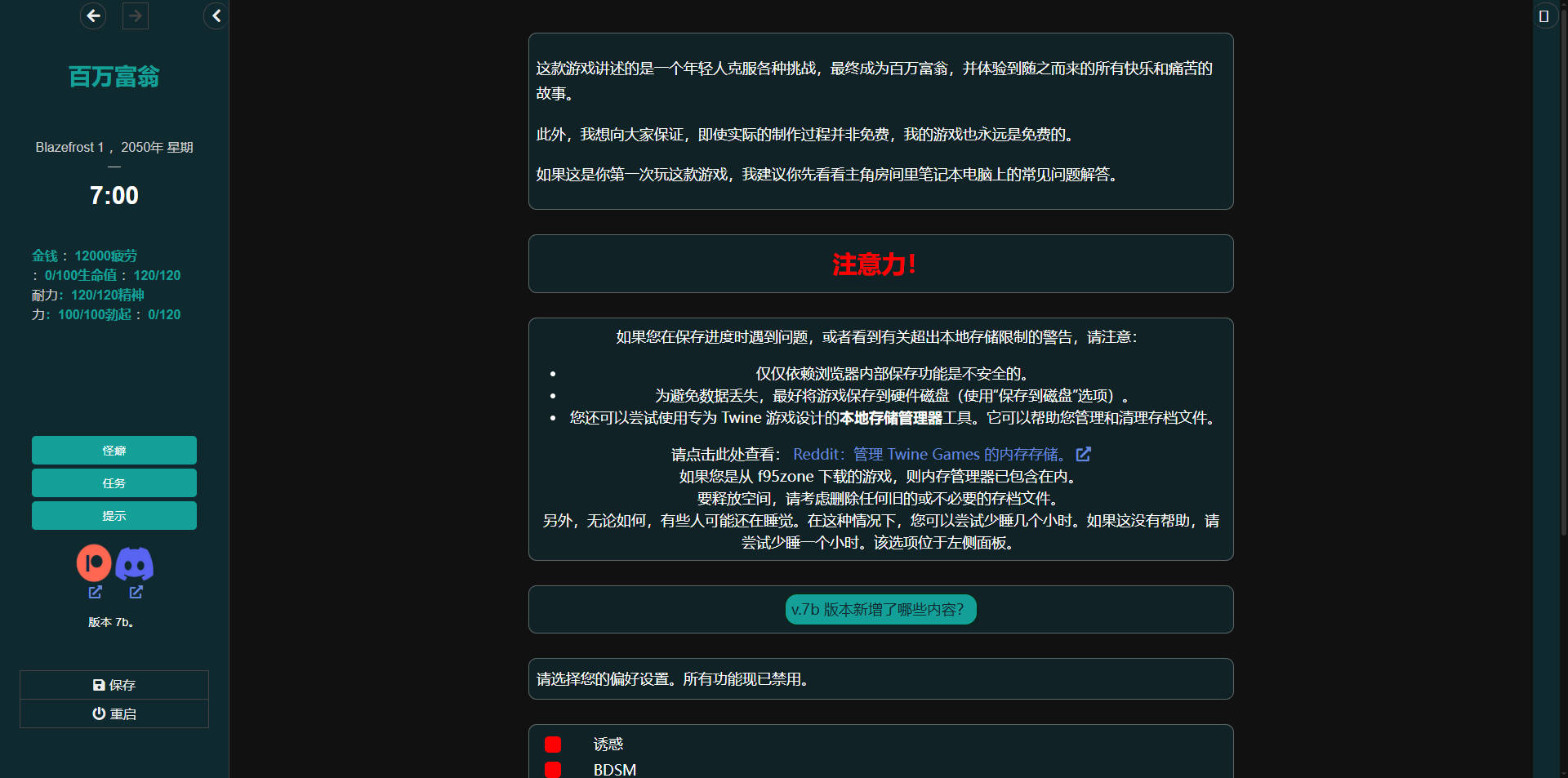Screen dimensions: 1568x778
Task: Open the 怪癖 menu button
Action: pos(114,451)
